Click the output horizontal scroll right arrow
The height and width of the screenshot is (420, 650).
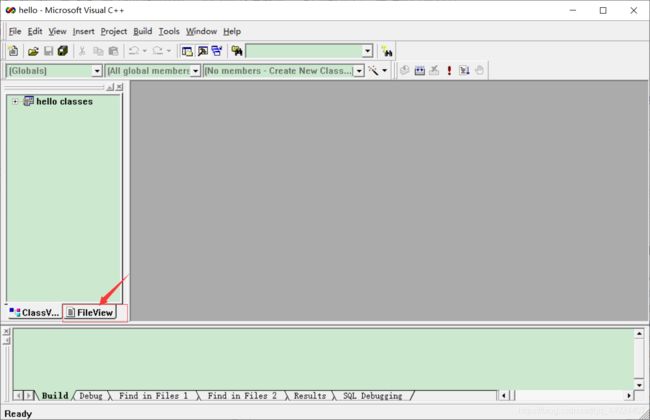(x=629, y=396)
